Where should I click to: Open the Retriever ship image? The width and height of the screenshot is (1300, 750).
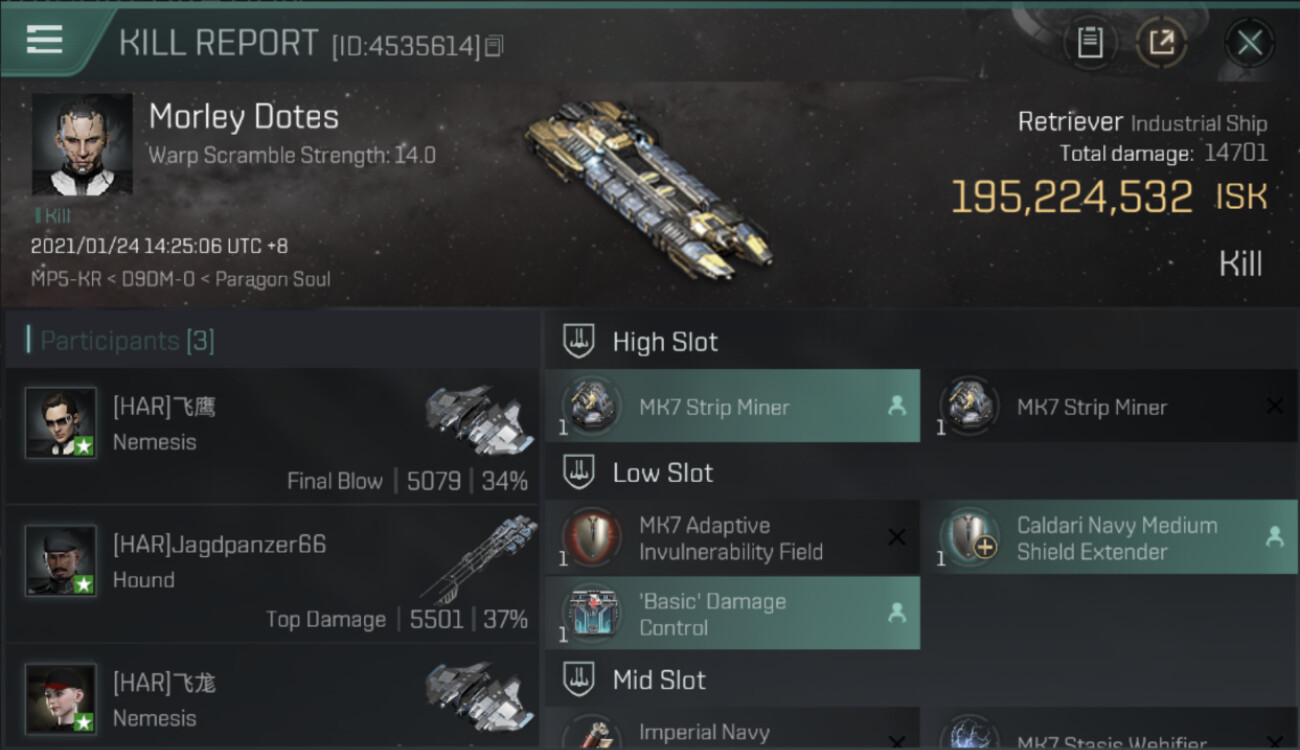(x=648, y=190)
